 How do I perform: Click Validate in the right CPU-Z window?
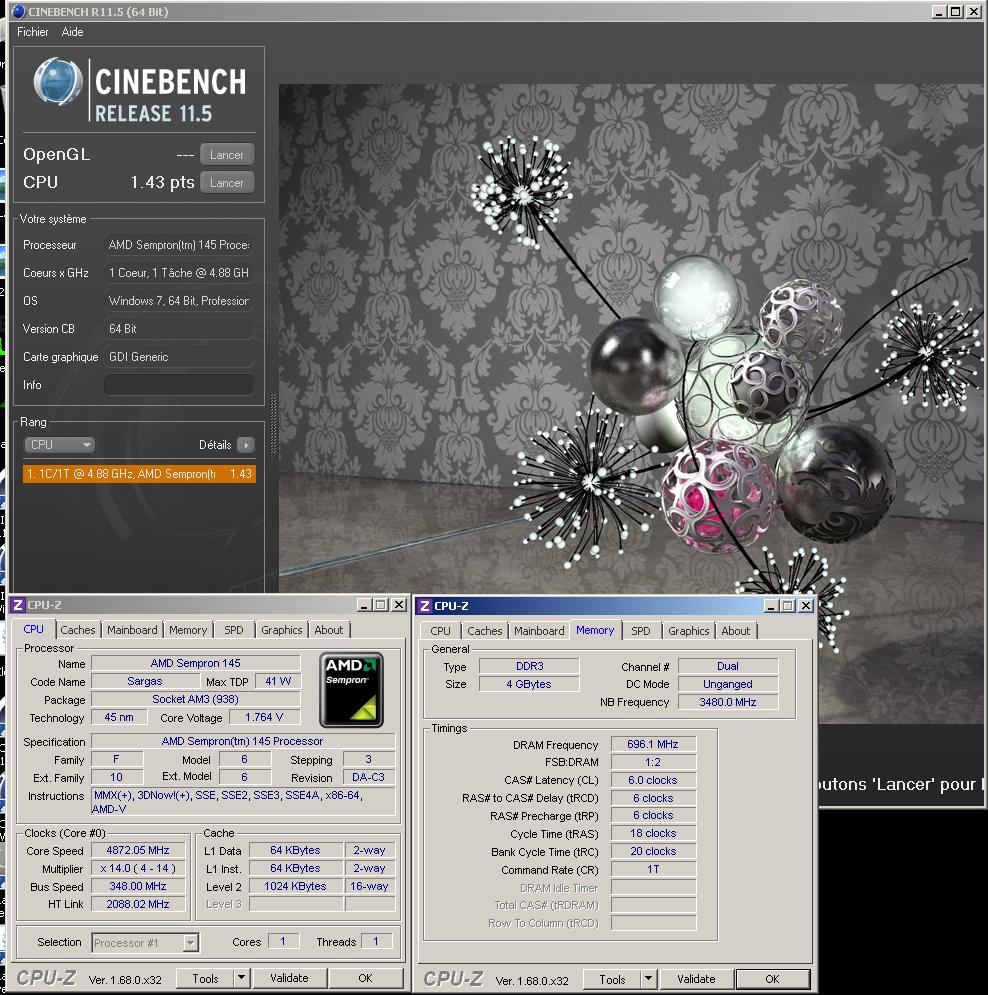click(x=696, y=979)
